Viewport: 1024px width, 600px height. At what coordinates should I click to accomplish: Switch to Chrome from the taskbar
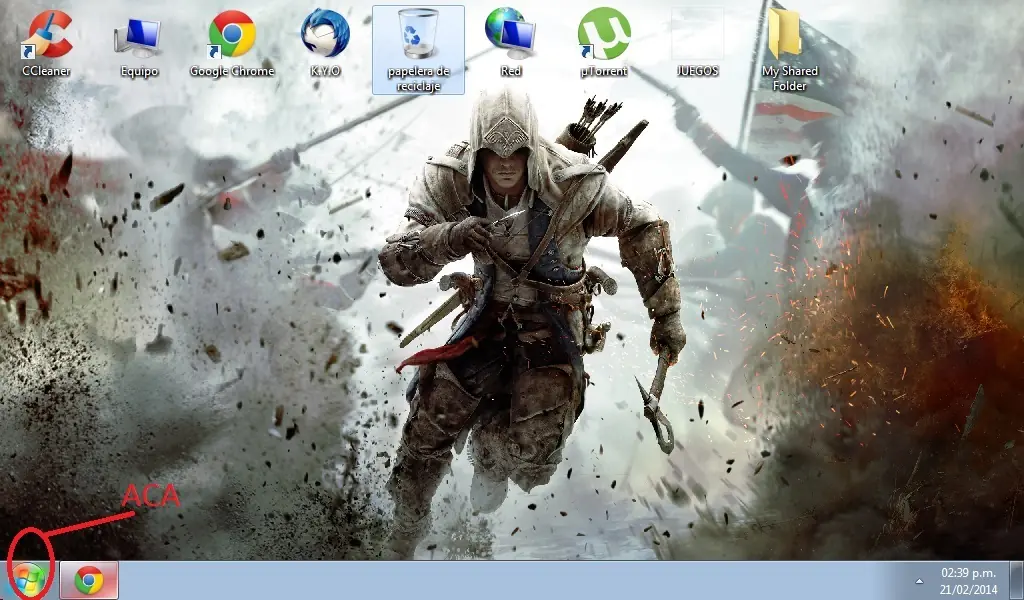click(x=89, y=580)
